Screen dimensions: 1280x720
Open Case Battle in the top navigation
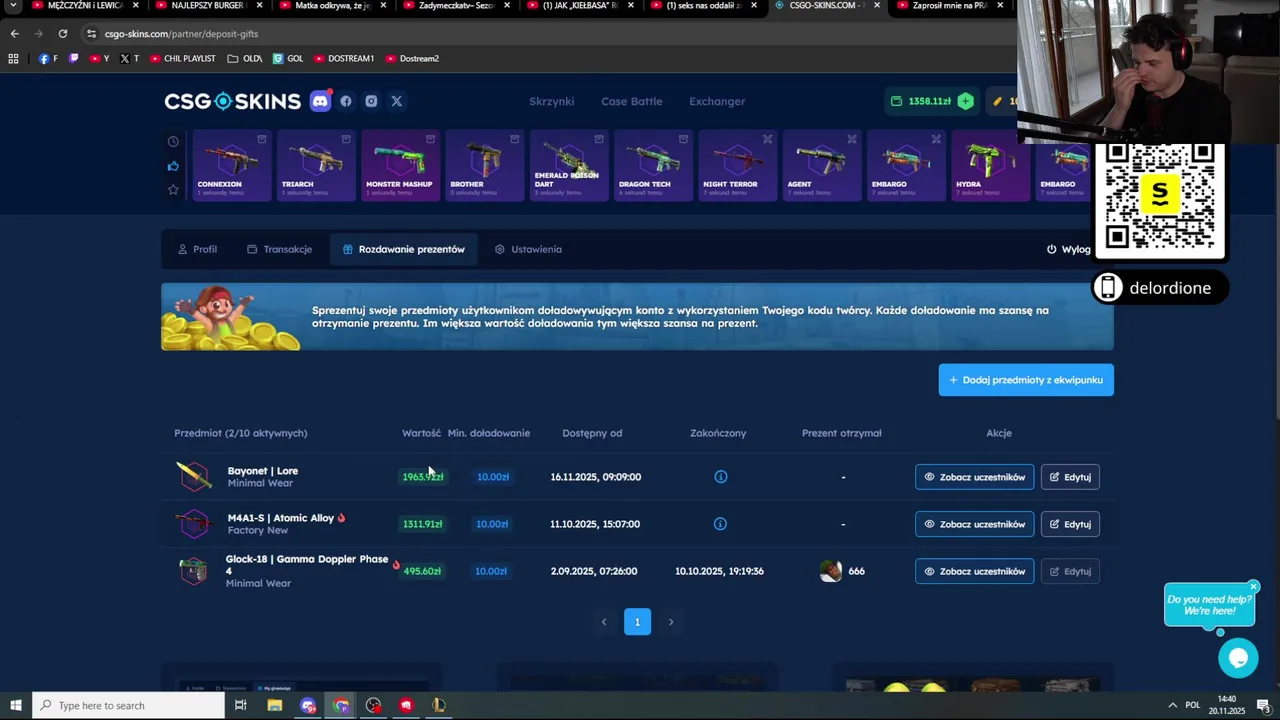pos(631,101)
